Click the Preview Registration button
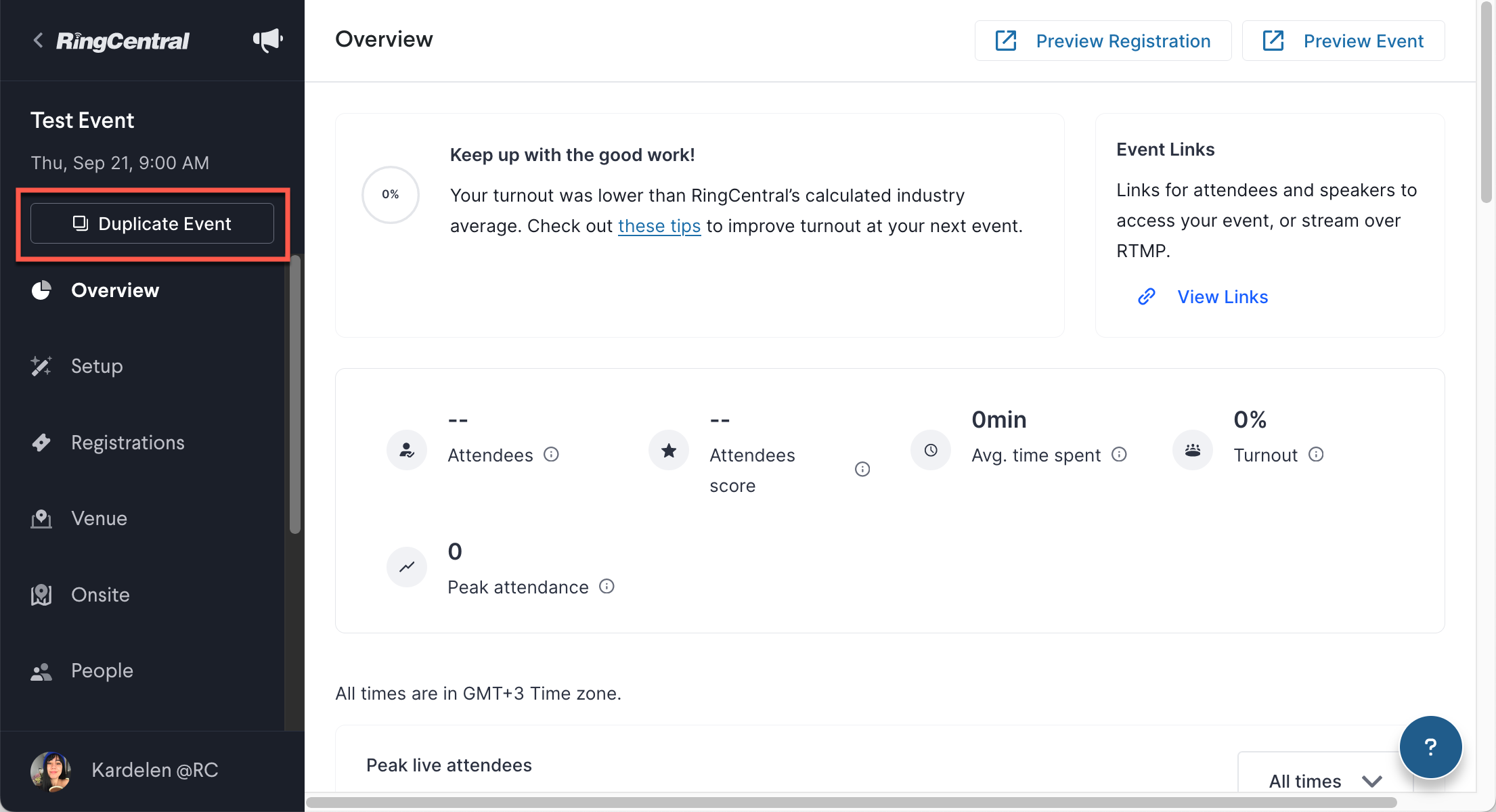The image size is (1496, 812). 1103,41
